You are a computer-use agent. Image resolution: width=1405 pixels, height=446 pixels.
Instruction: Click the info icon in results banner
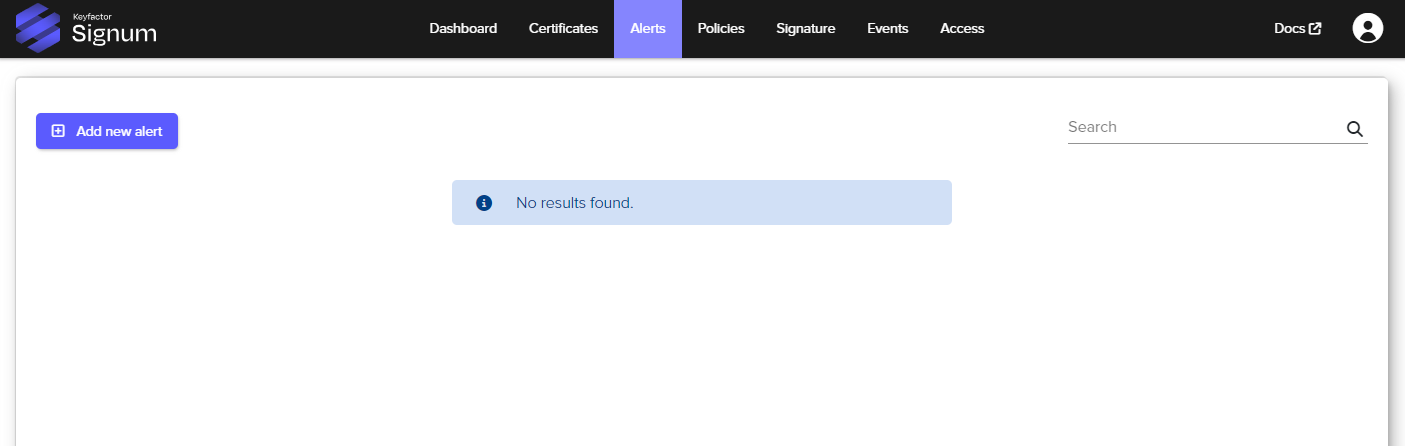coord(484,203)
